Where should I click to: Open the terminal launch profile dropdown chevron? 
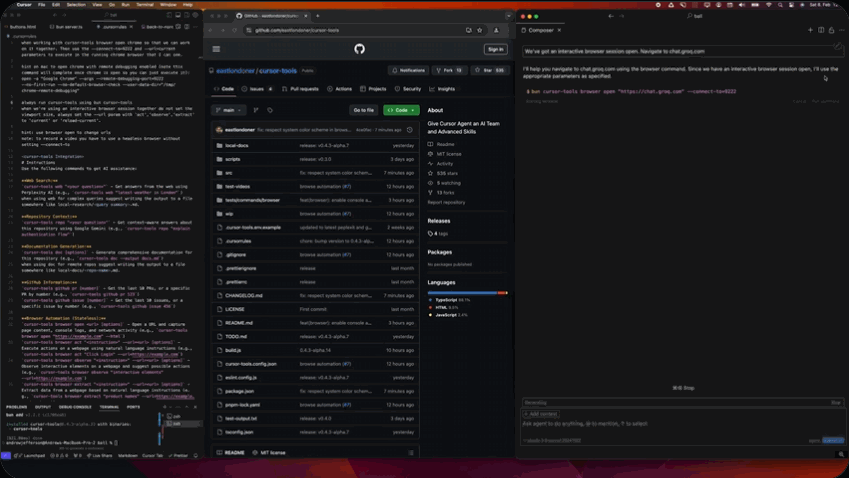172,407
